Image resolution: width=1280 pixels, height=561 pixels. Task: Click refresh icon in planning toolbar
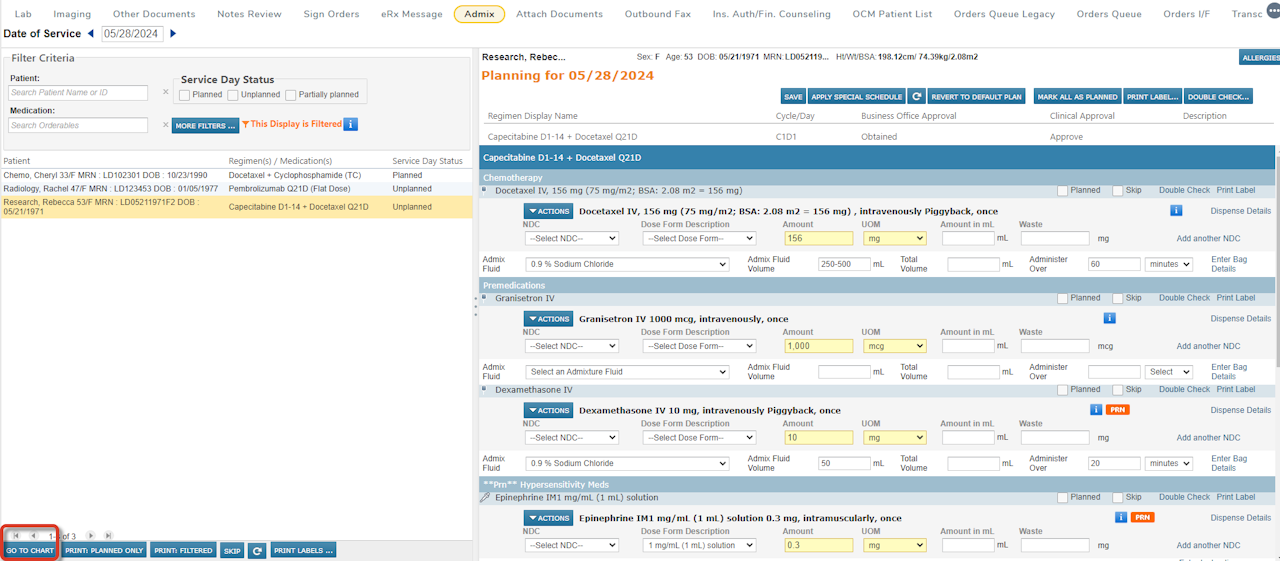916,97
